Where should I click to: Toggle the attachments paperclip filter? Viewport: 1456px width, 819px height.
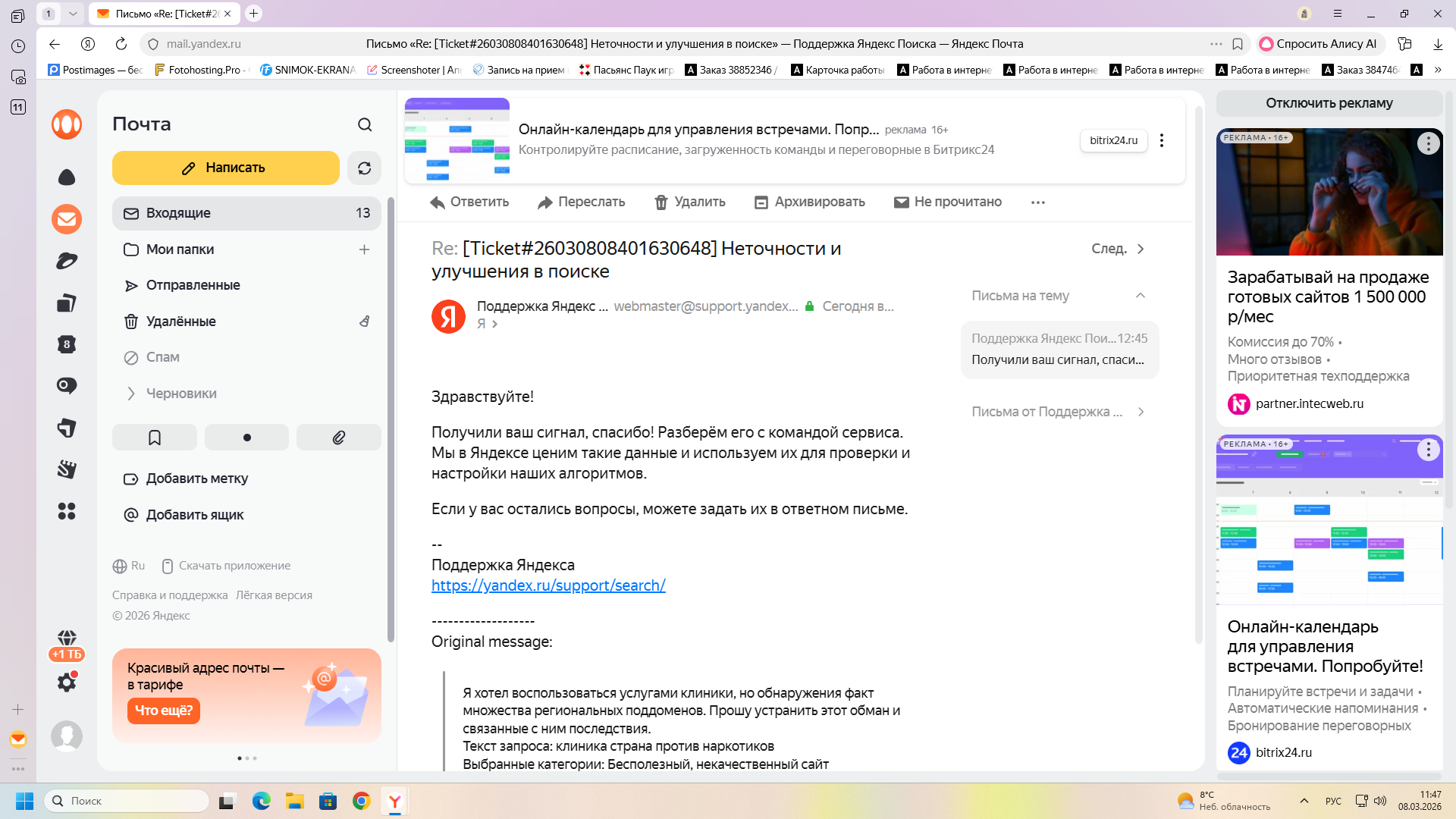(x=338, y=438)
